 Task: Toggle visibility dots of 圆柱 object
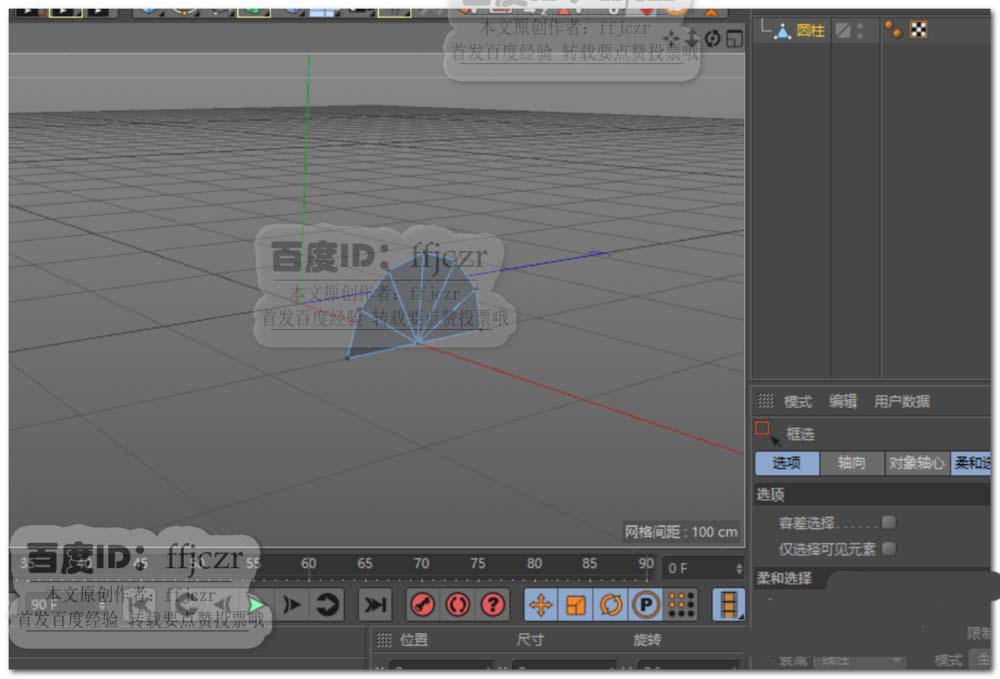(860, 31)
